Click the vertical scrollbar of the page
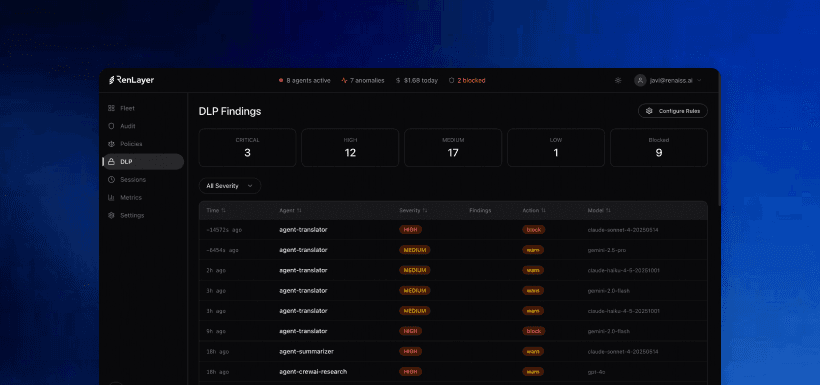The image size is (820, 385). pos(719,141)
